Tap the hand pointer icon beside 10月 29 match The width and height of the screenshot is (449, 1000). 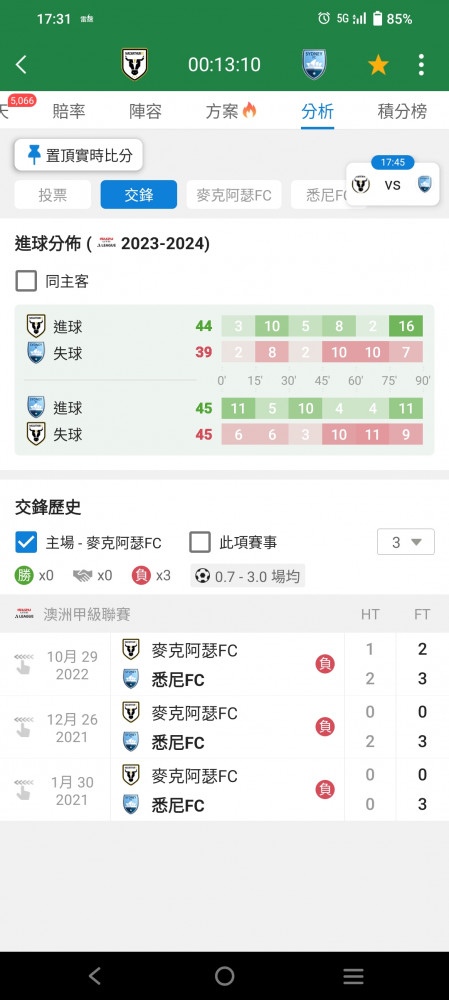pyautogui.click(x=23, y=665)
